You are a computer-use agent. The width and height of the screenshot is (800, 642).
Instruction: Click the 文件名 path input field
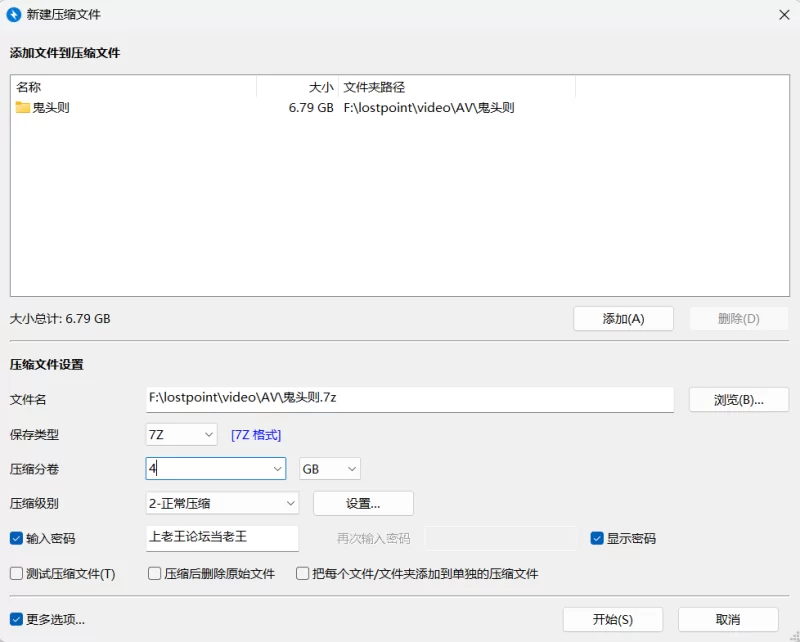[409, 398]
